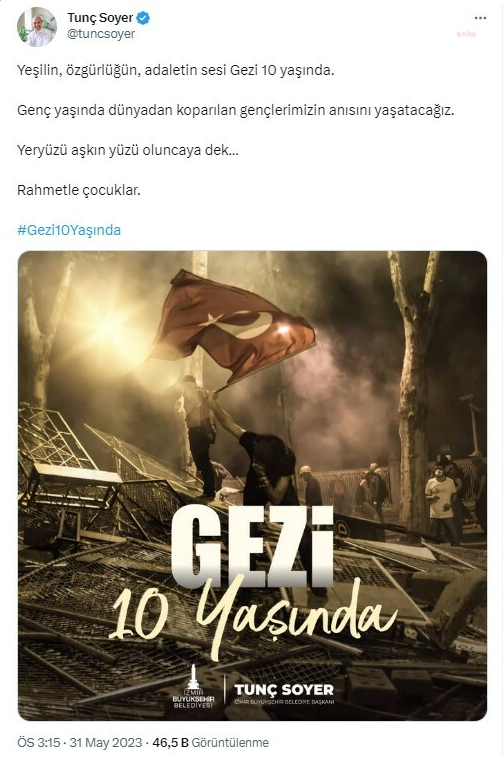This screenshot has height=757, width=504.
Task: Click the first line about Gezi 10 yaşında
Action: tap(176, 70)
